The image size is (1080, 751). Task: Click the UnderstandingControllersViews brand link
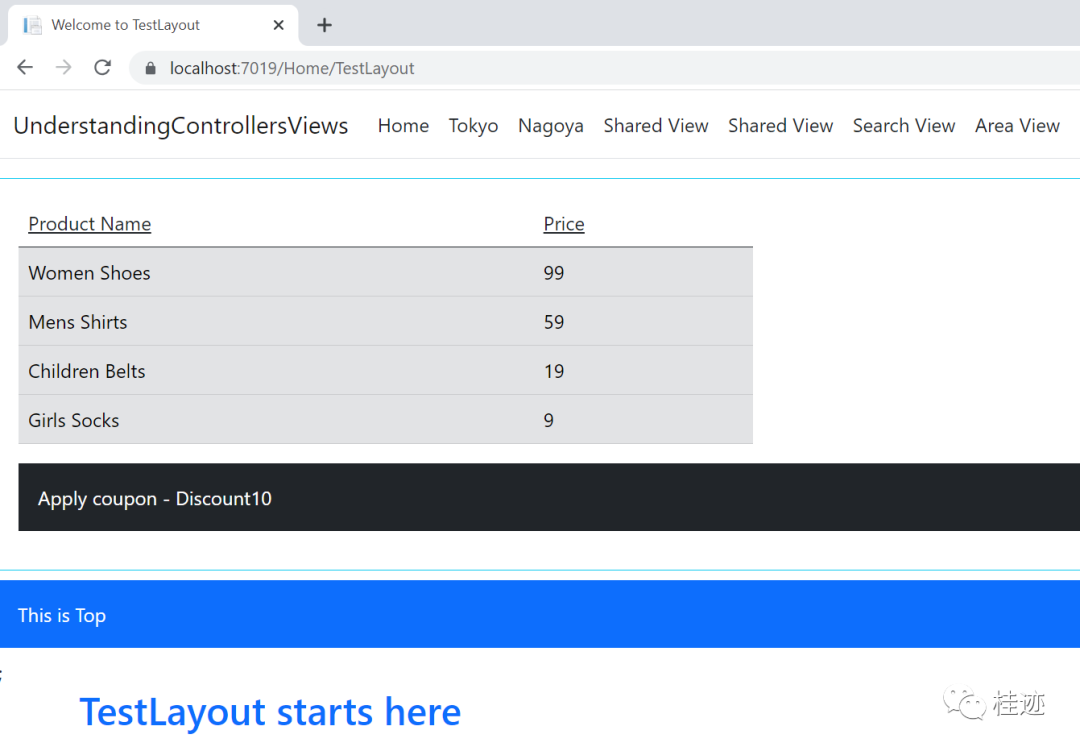click(x=181, y=125)
